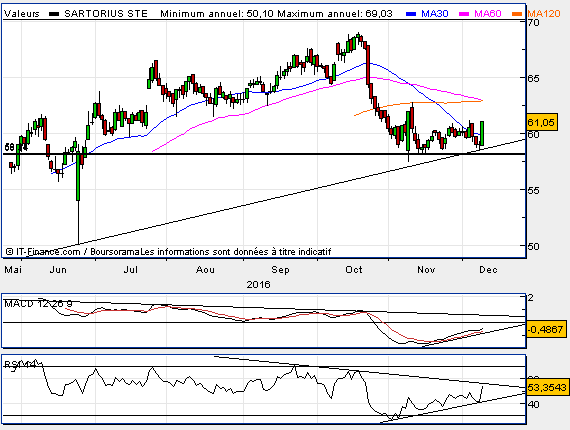The height and width of the screenshot is (430, 570).
Task: Click the orange MA120 legend swatch
Action: (x=517, y=14)
